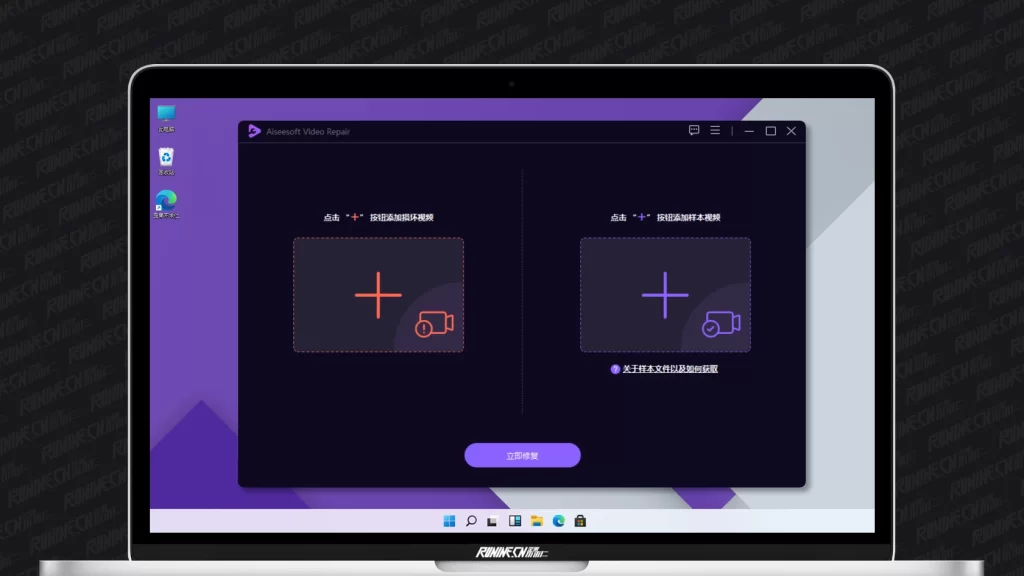Click the purple camera checkmark icon
Image resolution: width=1024 pixels, height=576 pixels.
(721, 324)
